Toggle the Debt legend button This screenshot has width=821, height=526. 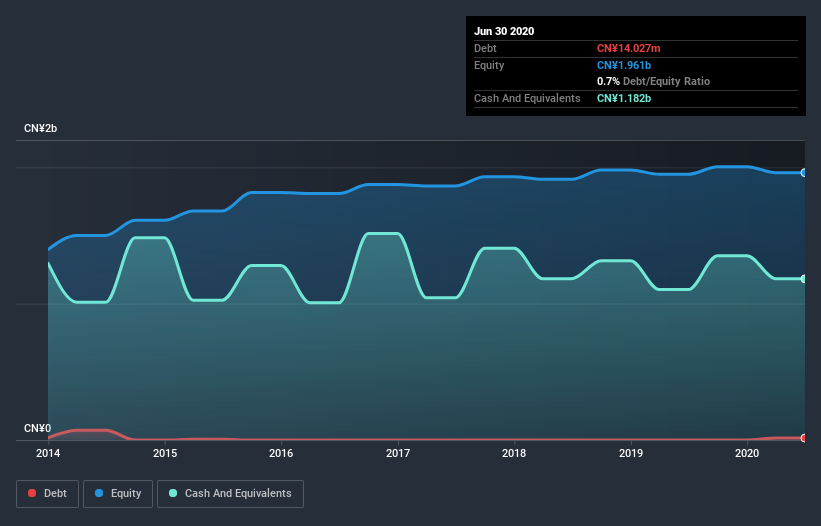(47, 494)
